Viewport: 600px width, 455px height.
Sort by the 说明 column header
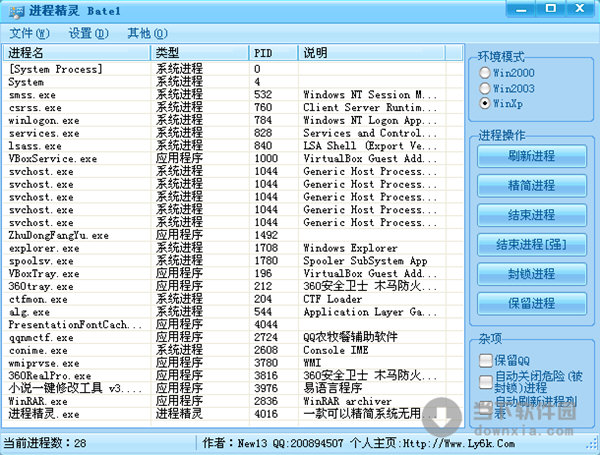372,53
